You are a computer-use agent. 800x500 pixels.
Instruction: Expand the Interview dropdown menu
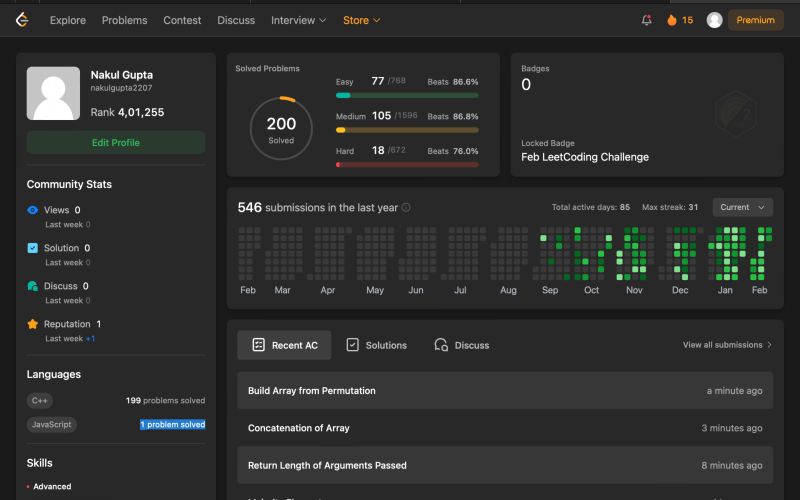[299, 20]
